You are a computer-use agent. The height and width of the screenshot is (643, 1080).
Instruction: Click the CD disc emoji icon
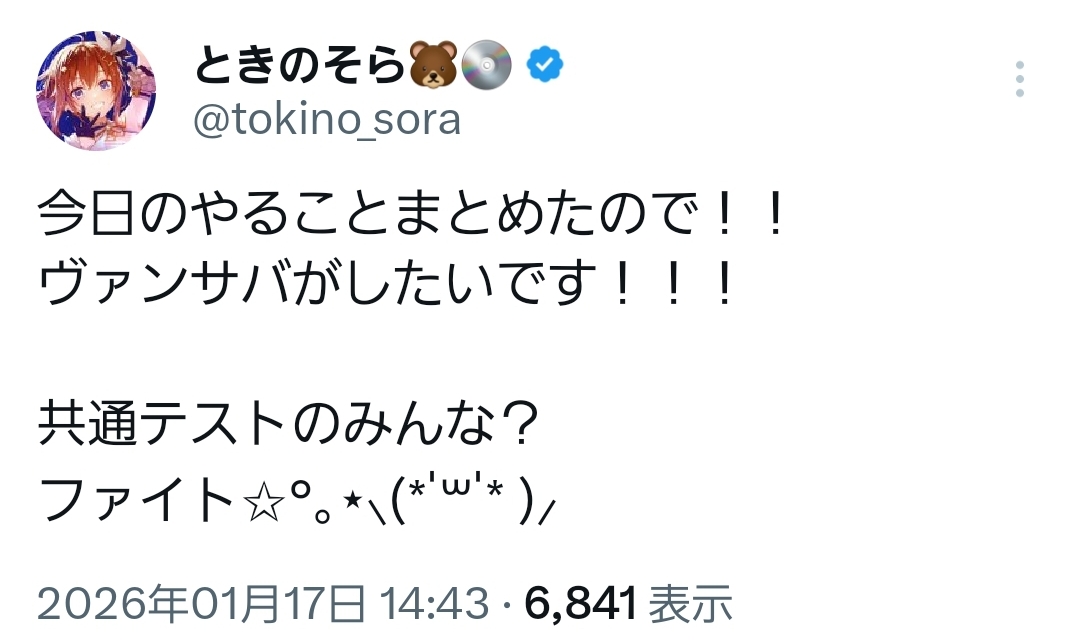tap(489, 65)
